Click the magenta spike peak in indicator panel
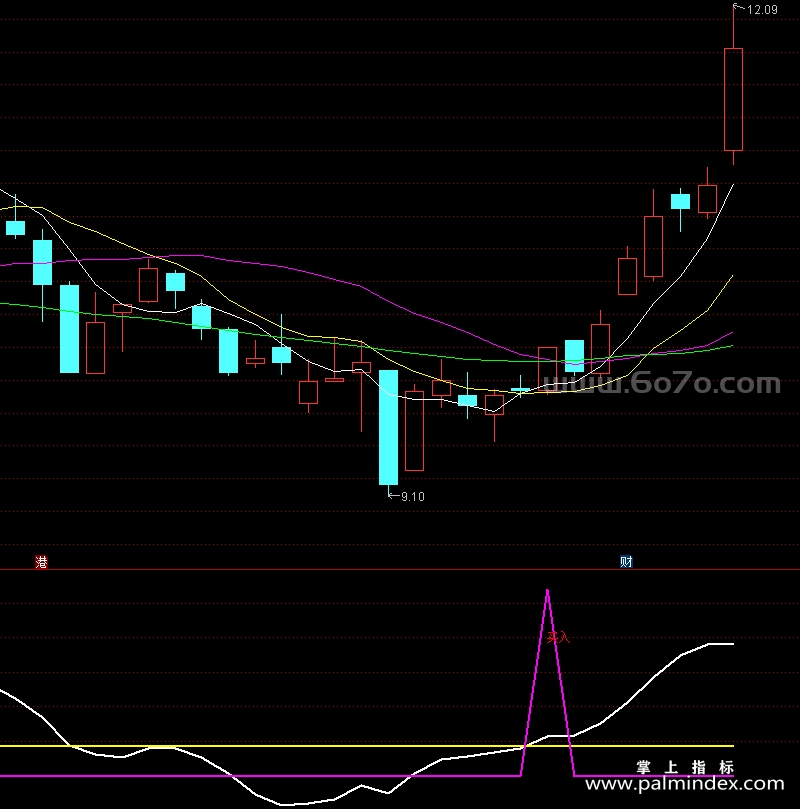The height and width of the screenshot is (809, 800). click(547, 591)
